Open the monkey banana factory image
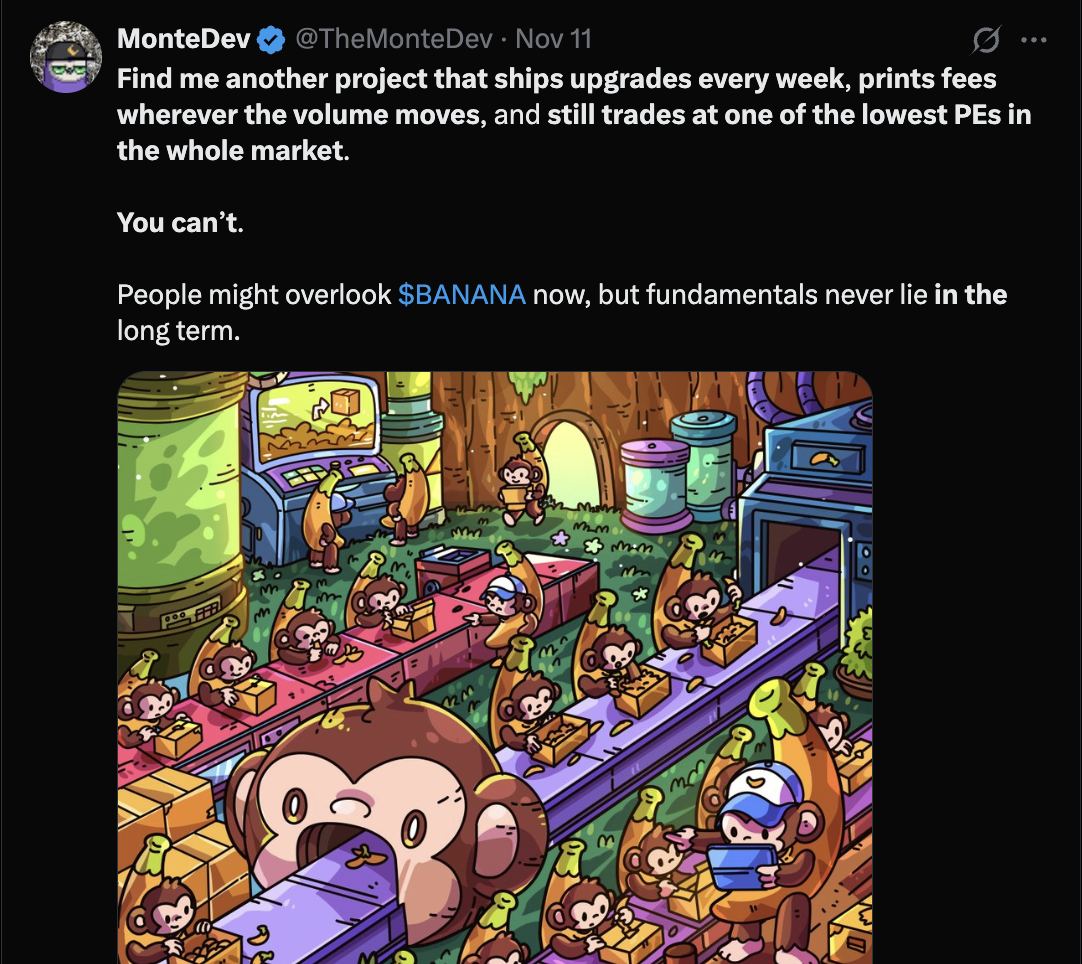 coord(495,667)
